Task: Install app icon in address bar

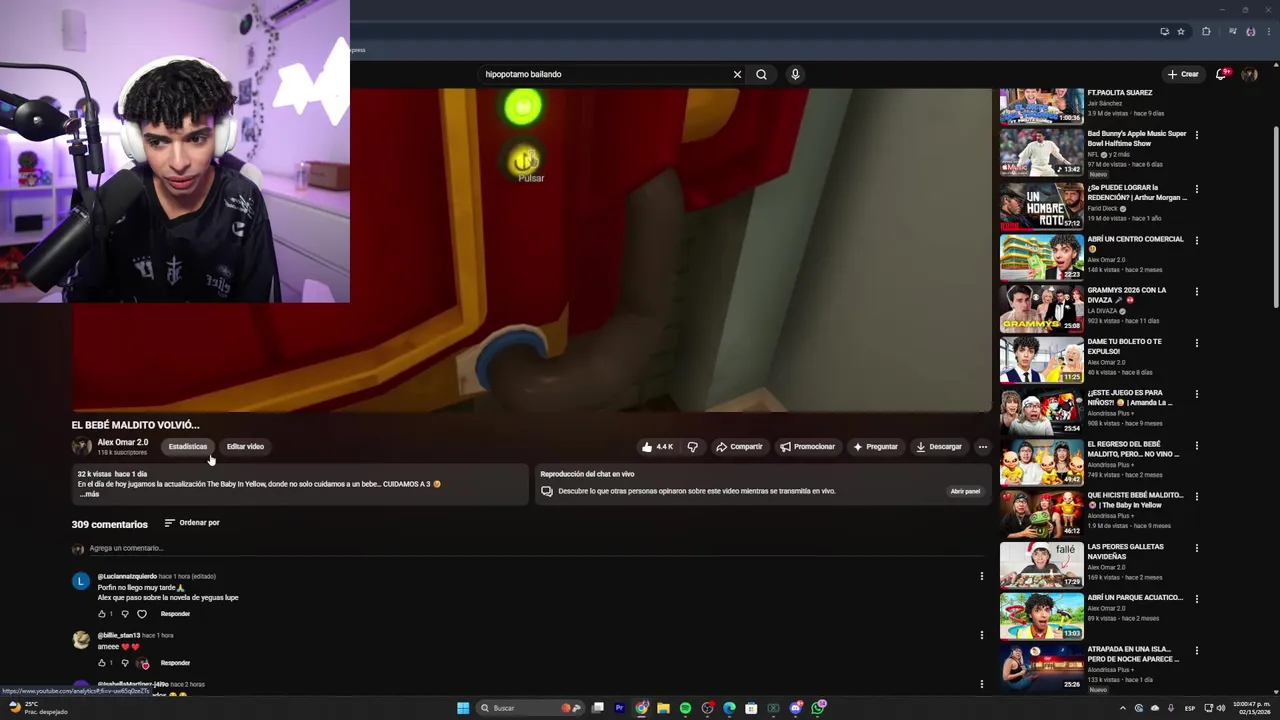Action: [1164, 31]
